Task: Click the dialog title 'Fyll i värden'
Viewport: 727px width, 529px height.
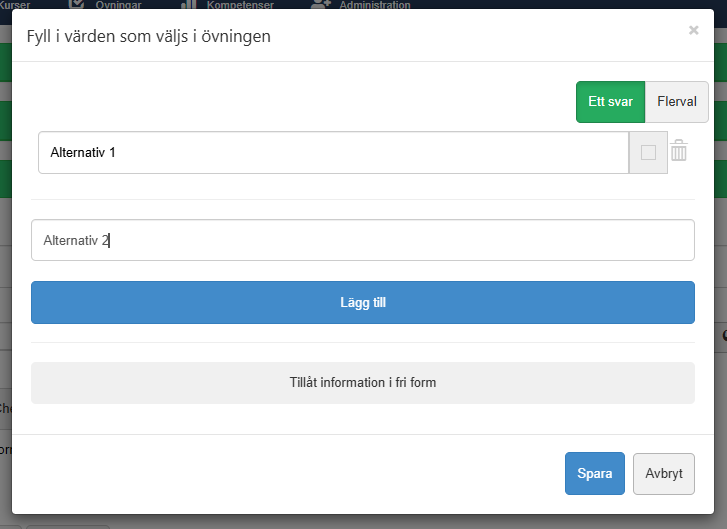Action: 148,37
